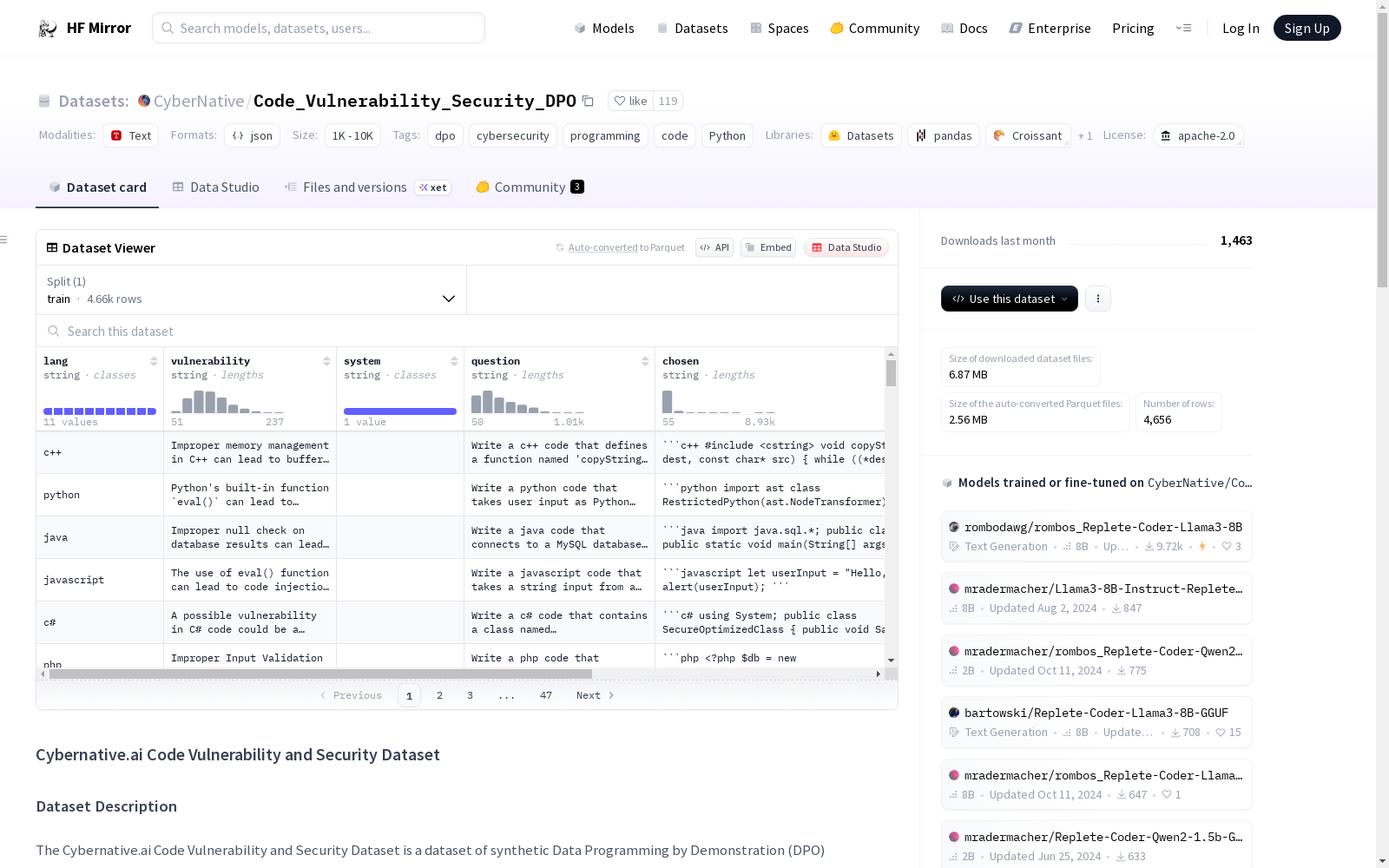Viewport: 1389px width, 868px height.
Task: Select the javascript row lang cell
Action: coord(100,580)
